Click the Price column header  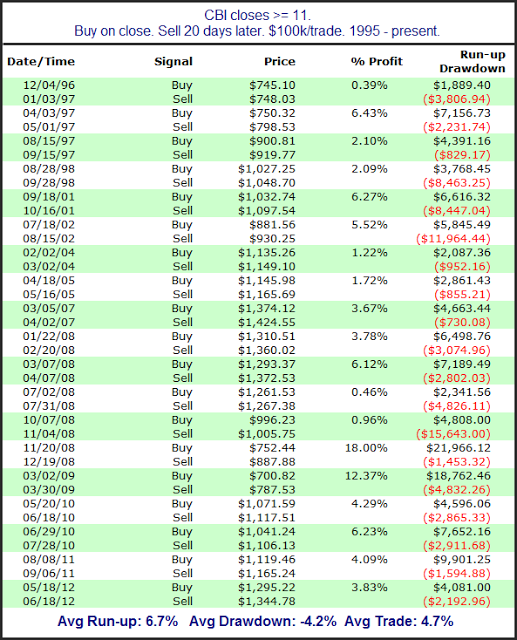pyautogui.click(x=280, y=62)
